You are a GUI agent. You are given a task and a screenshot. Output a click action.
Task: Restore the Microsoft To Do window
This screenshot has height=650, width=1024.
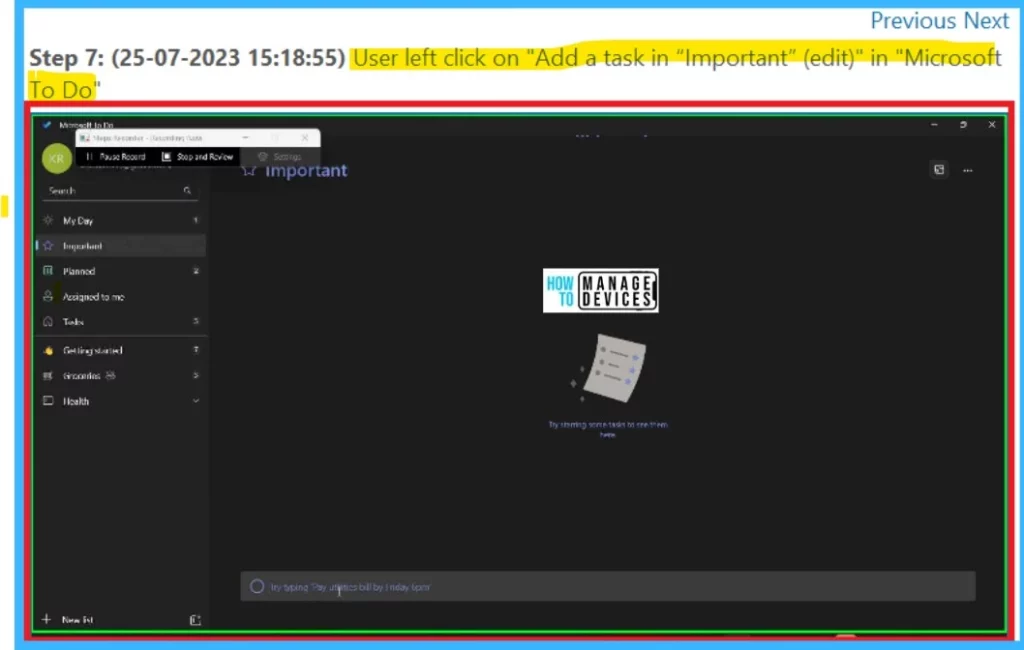(963, 124)
